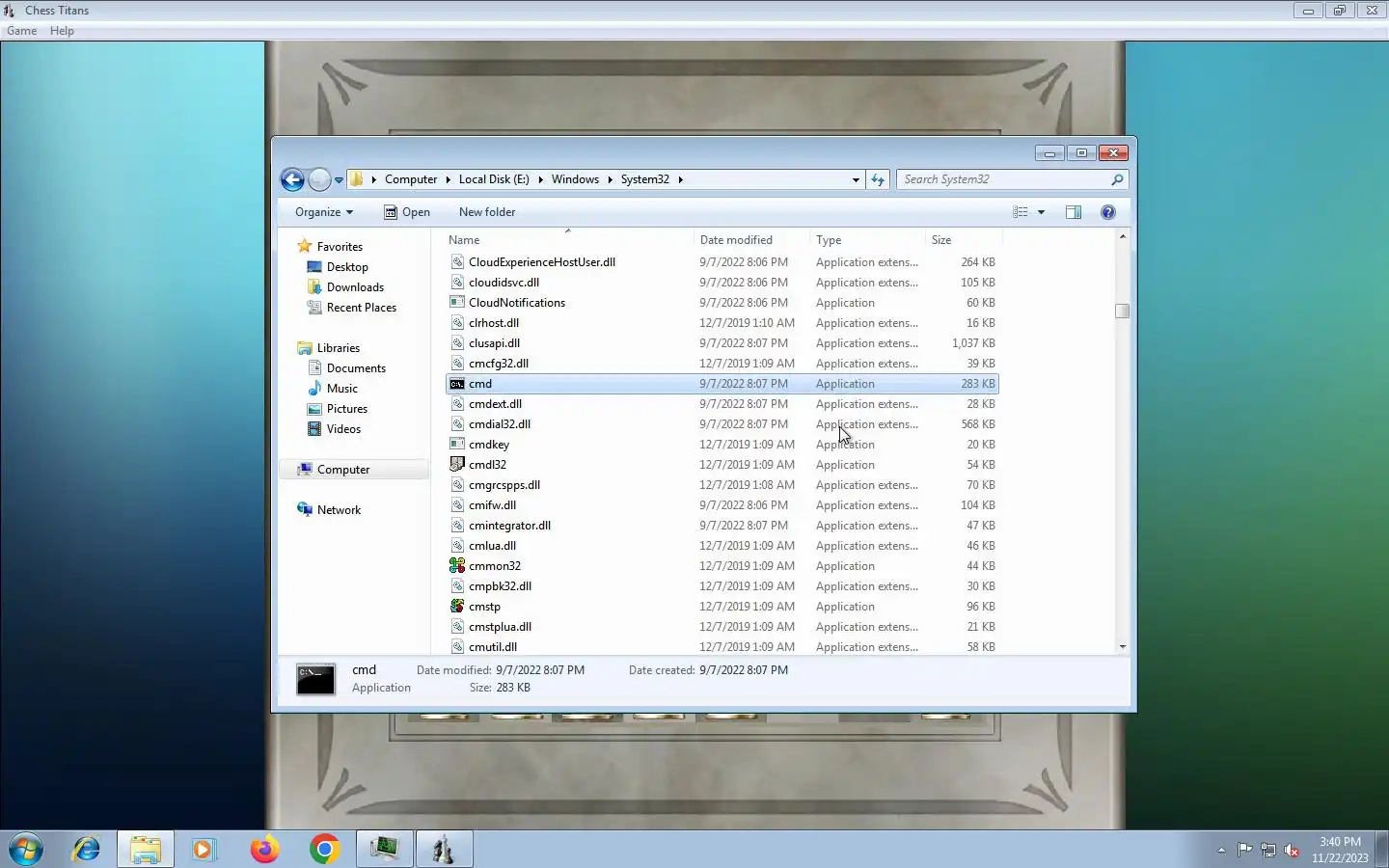Image resolution: width=1389 pixels, height=868 pixels.
Task: Sort by the Size column header
Action: [x=964, y=240]
